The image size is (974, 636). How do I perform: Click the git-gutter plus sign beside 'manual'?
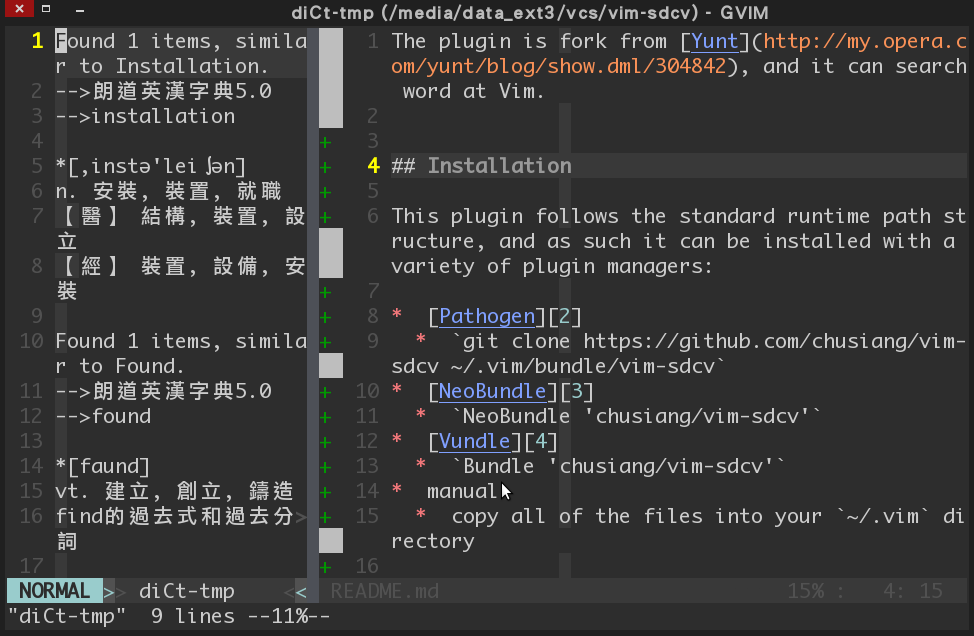point(324,491)
